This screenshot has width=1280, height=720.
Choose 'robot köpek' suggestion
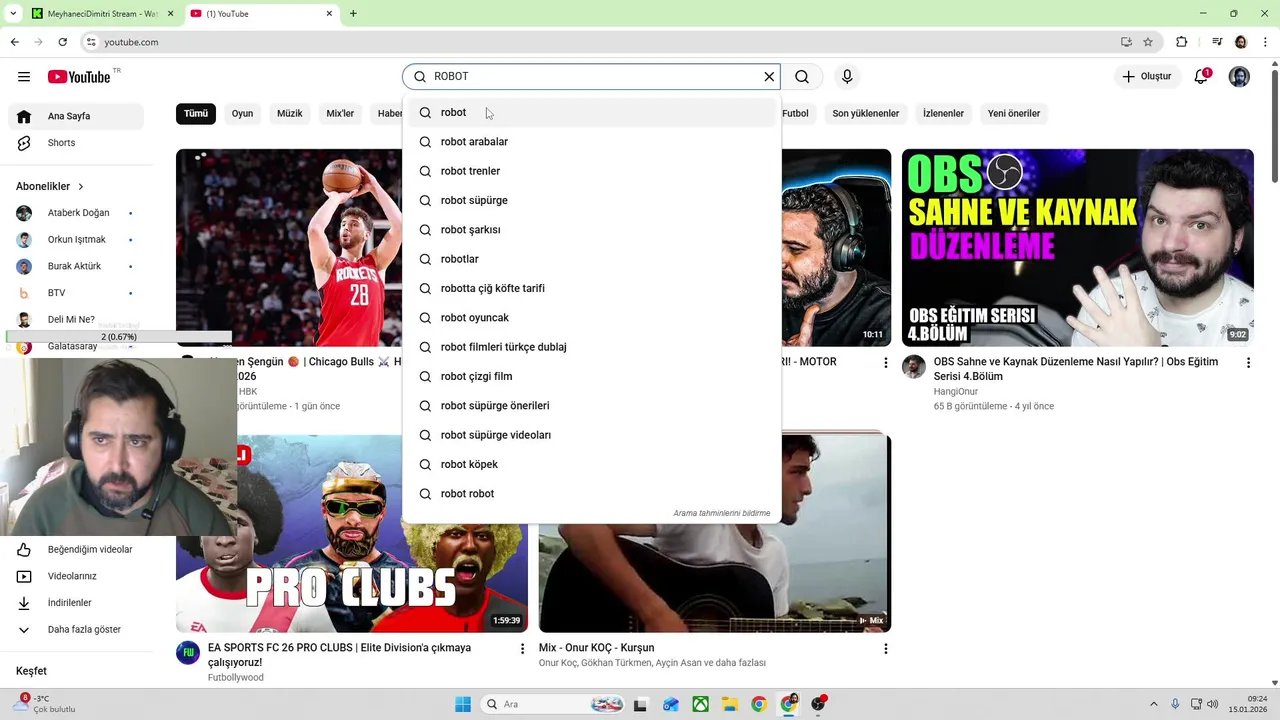[591, 465]
